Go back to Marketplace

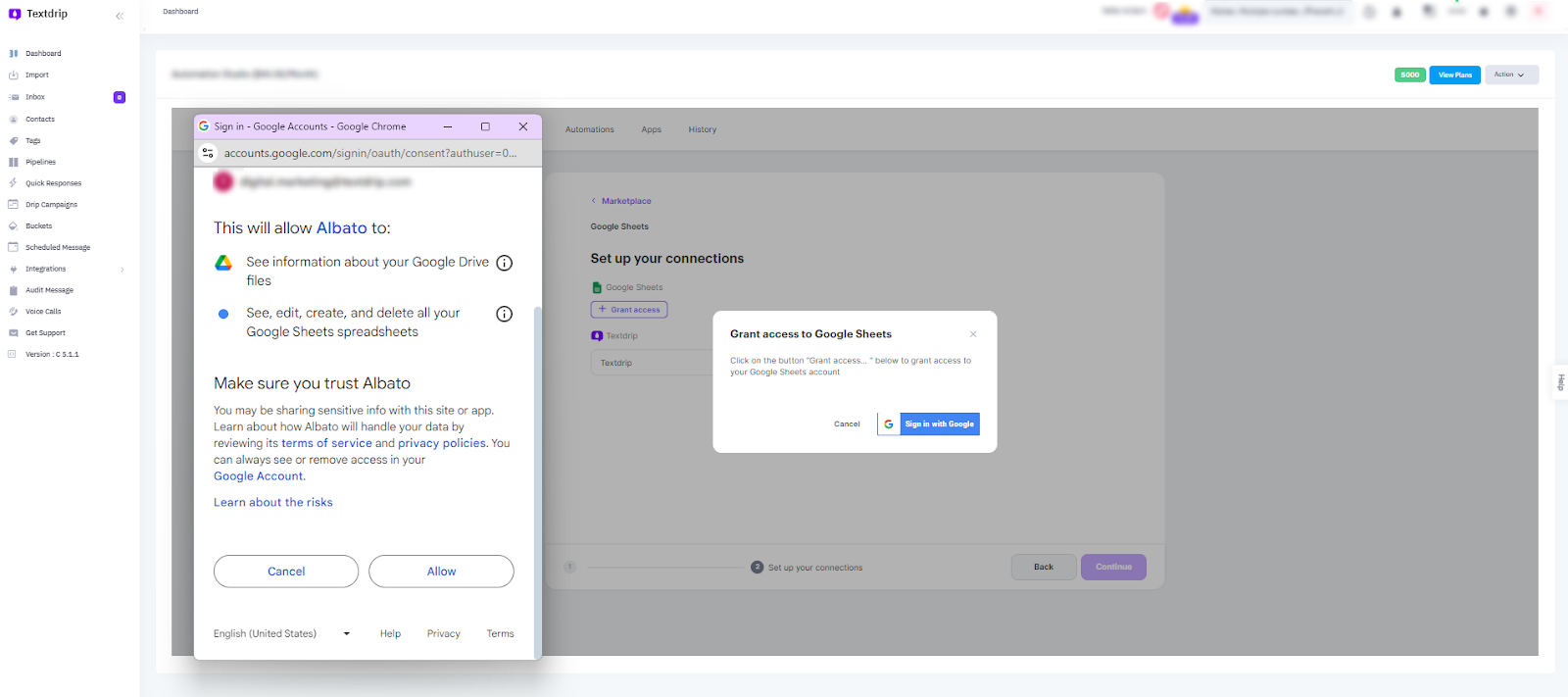click(621, 201)
